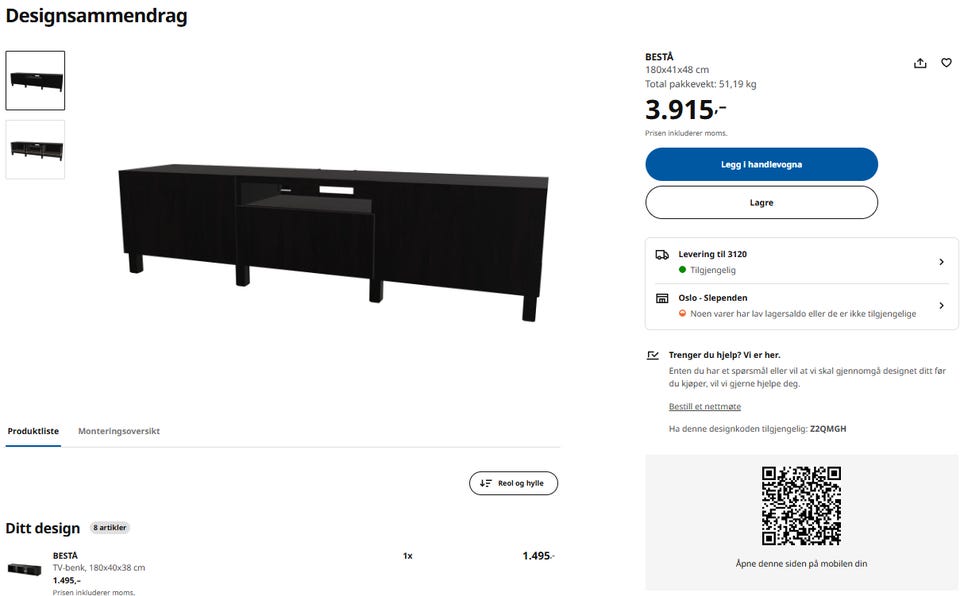The image size is (960, 596).
Task: Click Legg i handlevogna button
Action: 761,164
